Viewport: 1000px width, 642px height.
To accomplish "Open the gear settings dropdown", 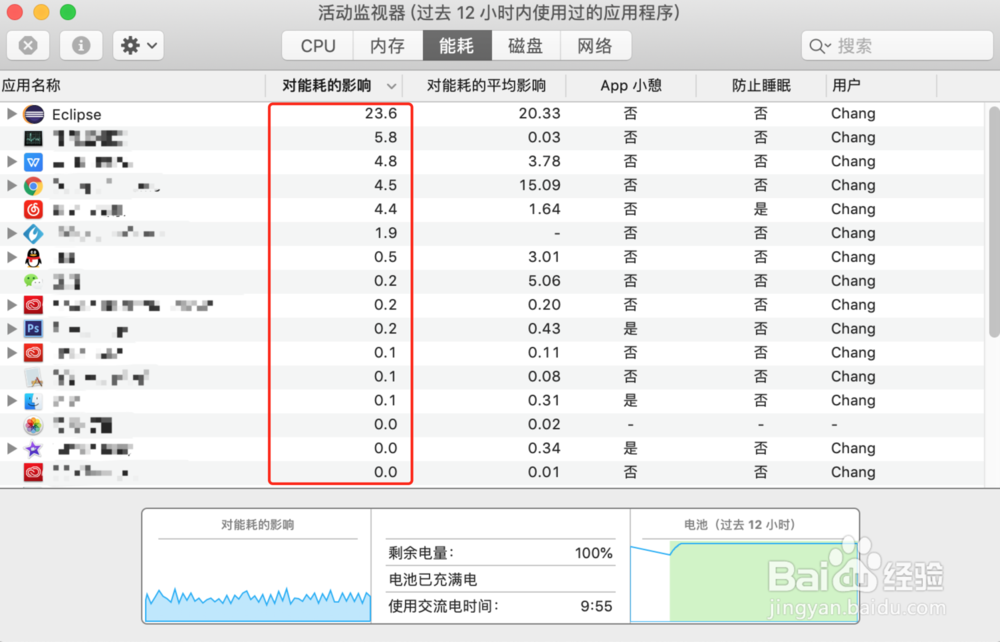I will [138, 44].
